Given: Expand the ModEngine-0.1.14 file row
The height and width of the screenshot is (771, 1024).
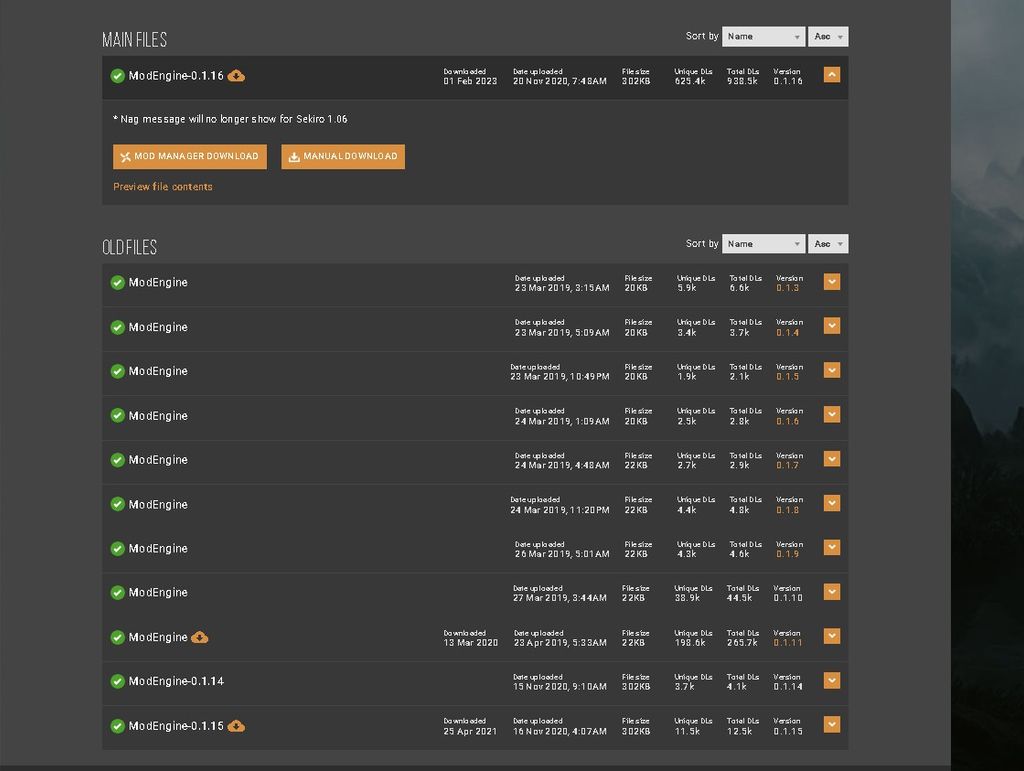Looking at the screenshot, I should (831, 681).
